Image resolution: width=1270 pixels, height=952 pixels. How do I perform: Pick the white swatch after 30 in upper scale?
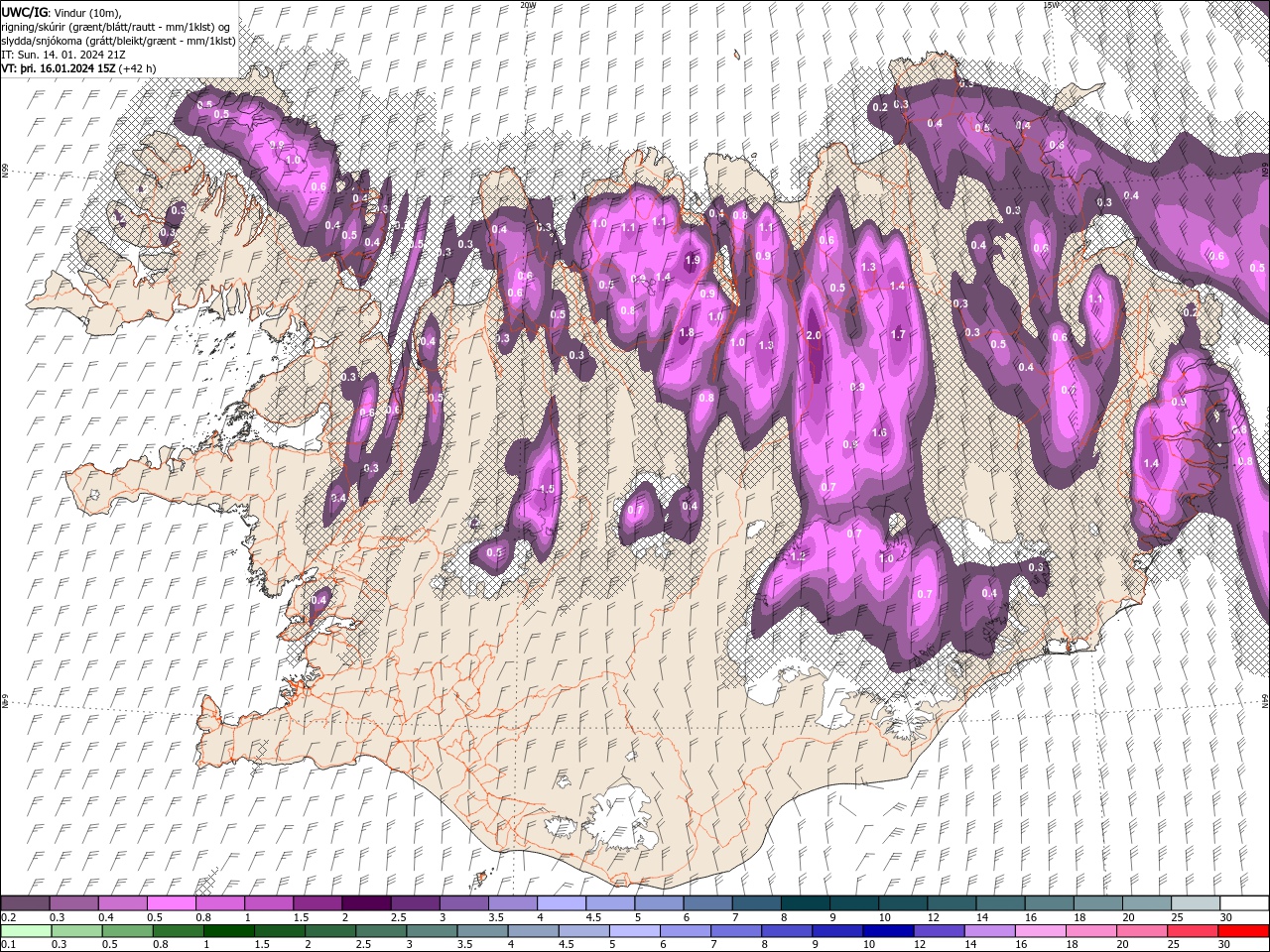1244,903
